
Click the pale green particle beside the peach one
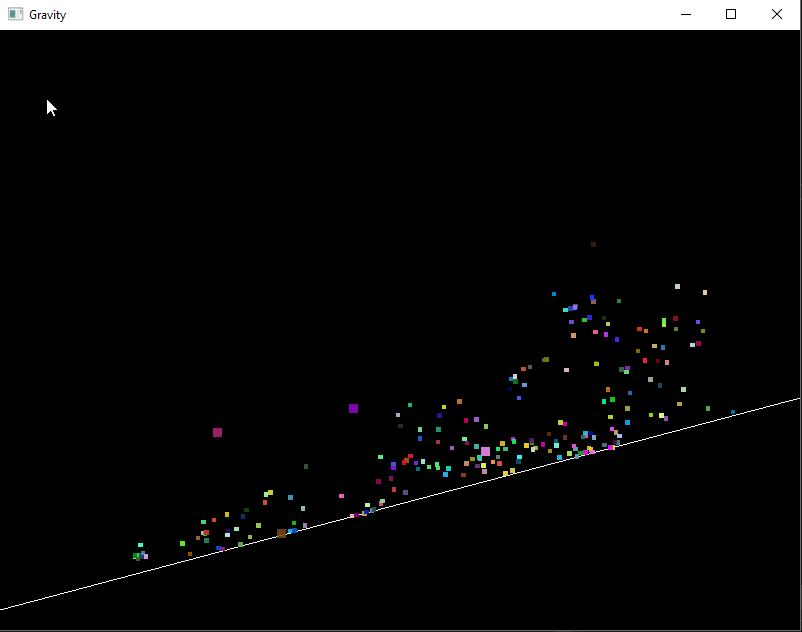coord(677,286)
